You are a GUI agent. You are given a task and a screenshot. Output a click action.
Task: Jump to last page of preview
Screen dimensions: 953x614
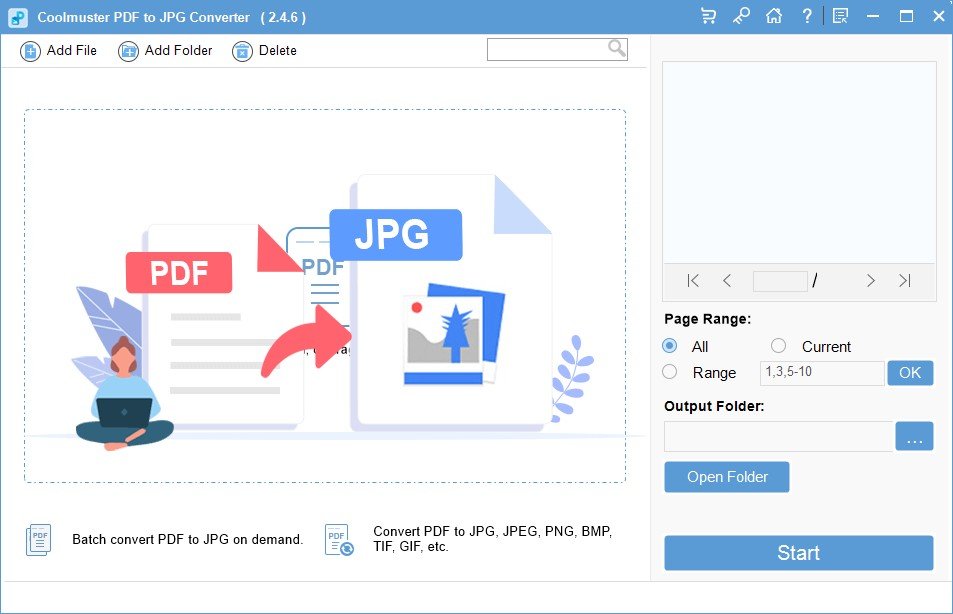pos(904,281)
